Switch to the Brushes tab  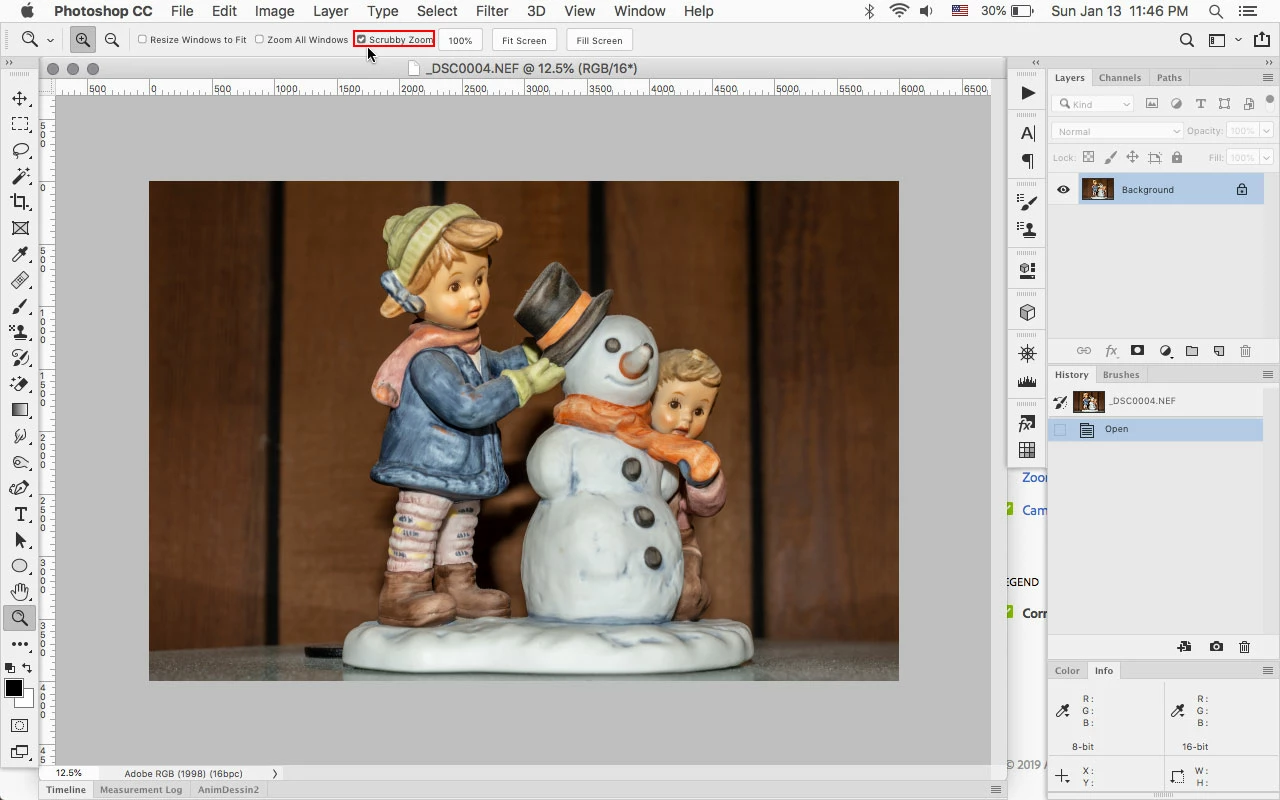(x=1121, y=374)
